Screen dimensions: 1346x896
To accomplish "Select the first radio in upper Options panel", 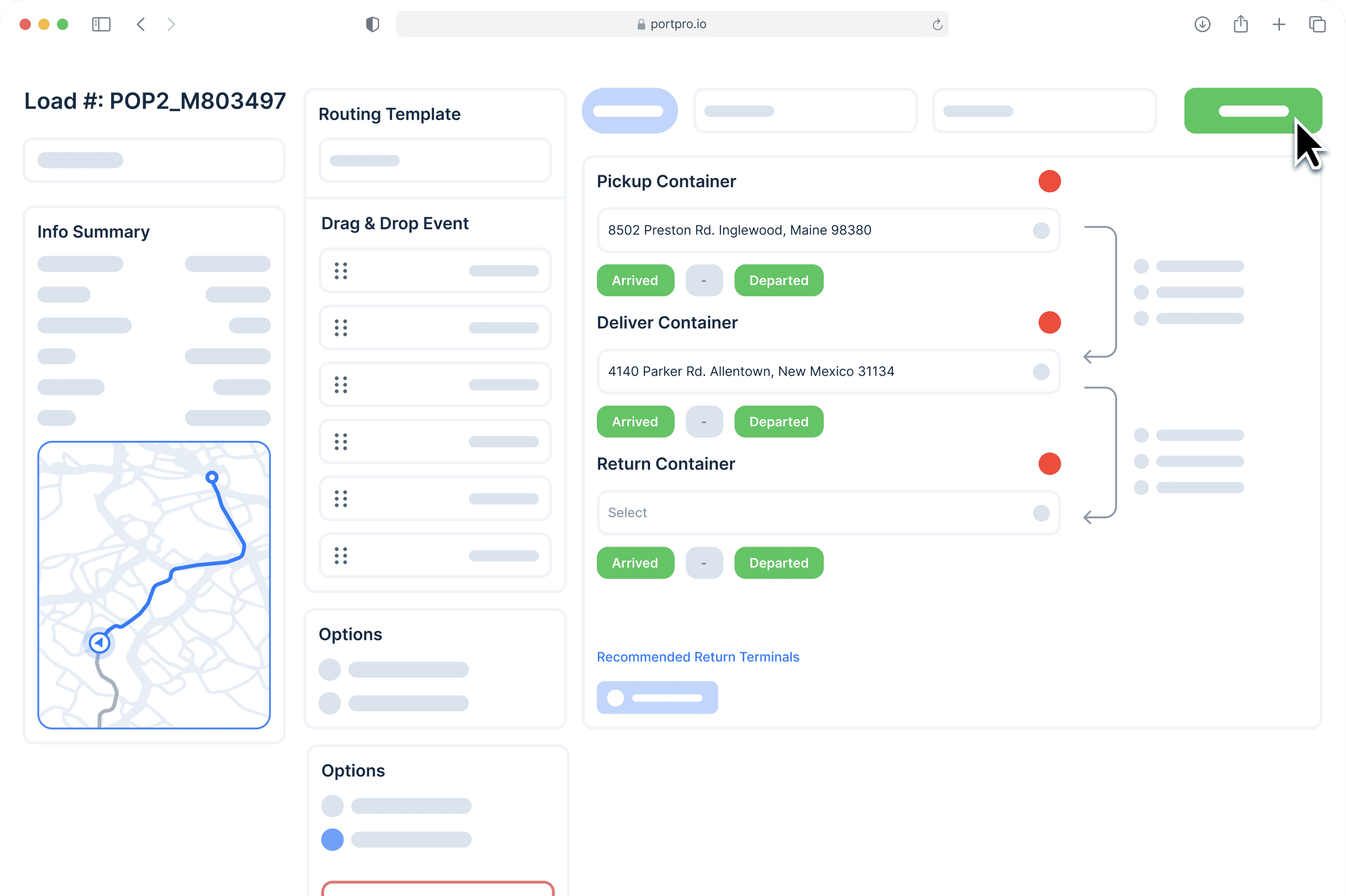I will tap(330, 669).
